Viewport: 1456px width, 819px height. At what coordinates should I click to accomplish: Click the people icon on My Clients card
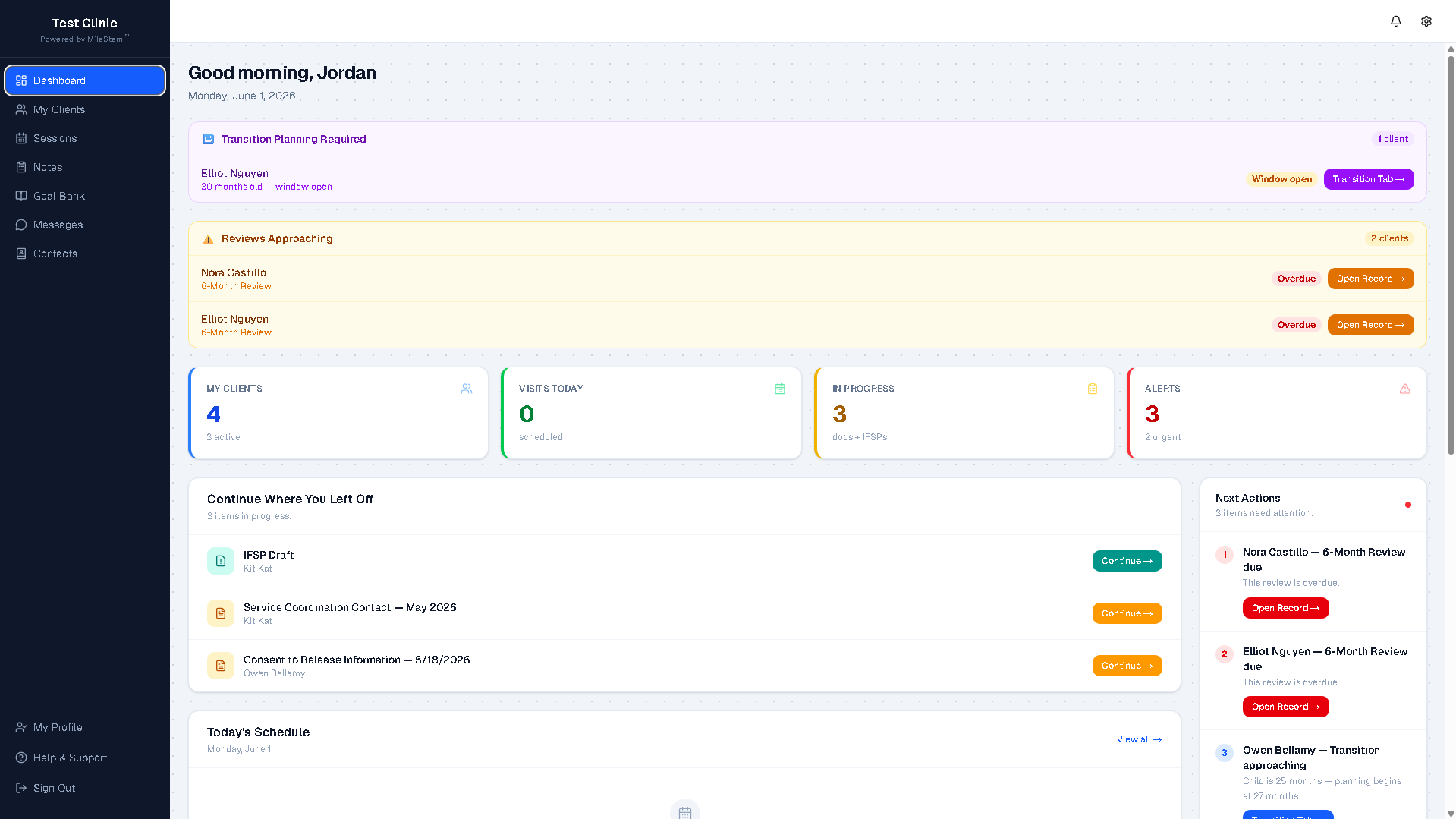coord(467,389)
